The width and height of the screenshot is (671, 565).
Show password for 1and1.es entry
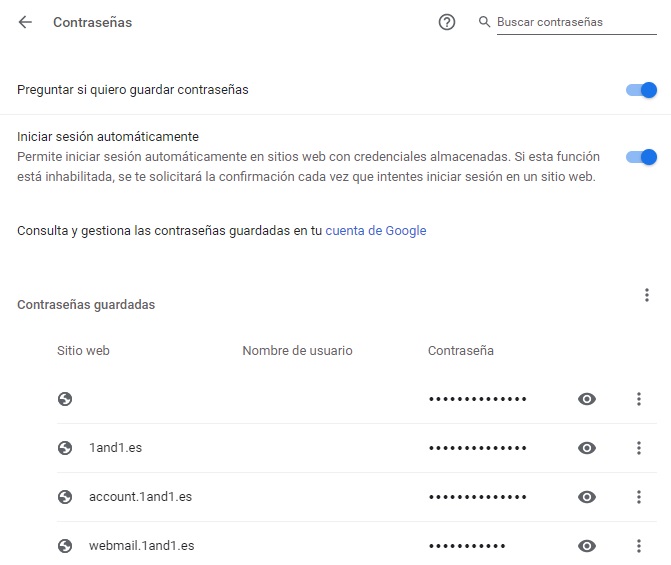[x=587, y=448]
